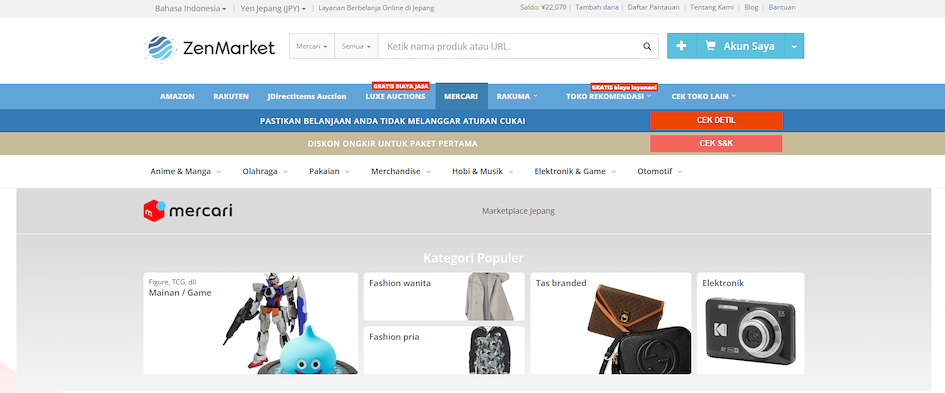Open the Fashion pria category card

click(444, 350)
